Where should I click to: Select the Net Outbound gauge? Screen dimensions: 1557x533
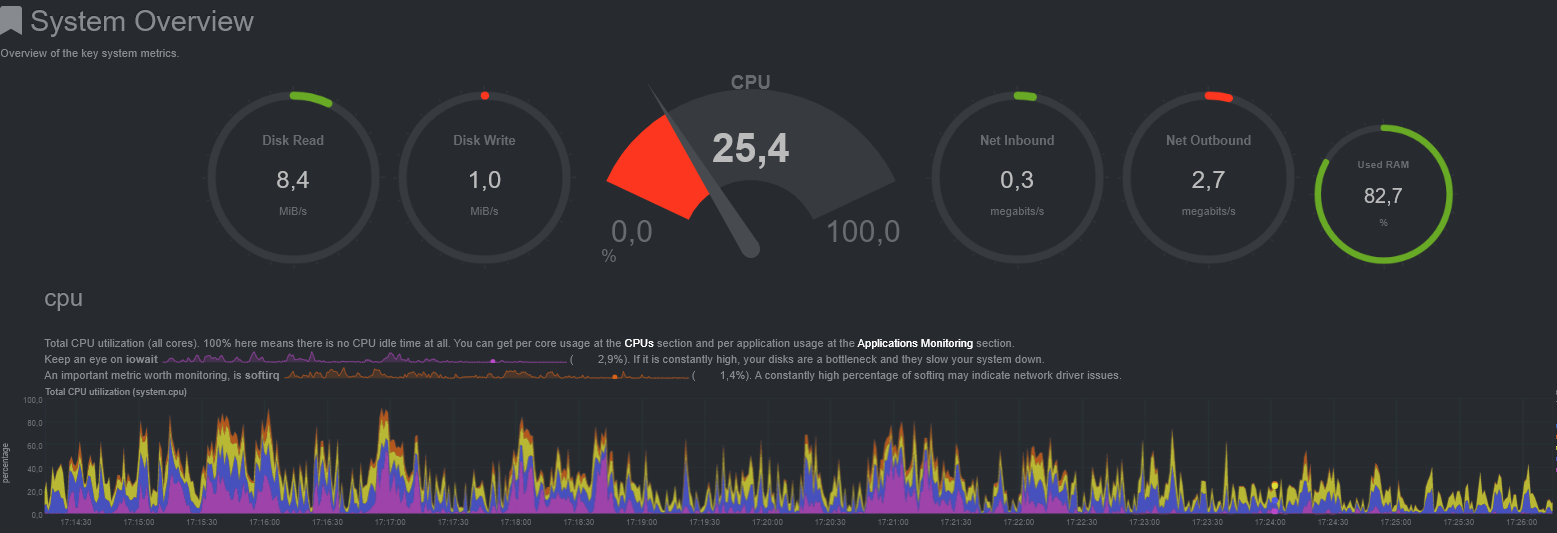[x=1208, y=176]
